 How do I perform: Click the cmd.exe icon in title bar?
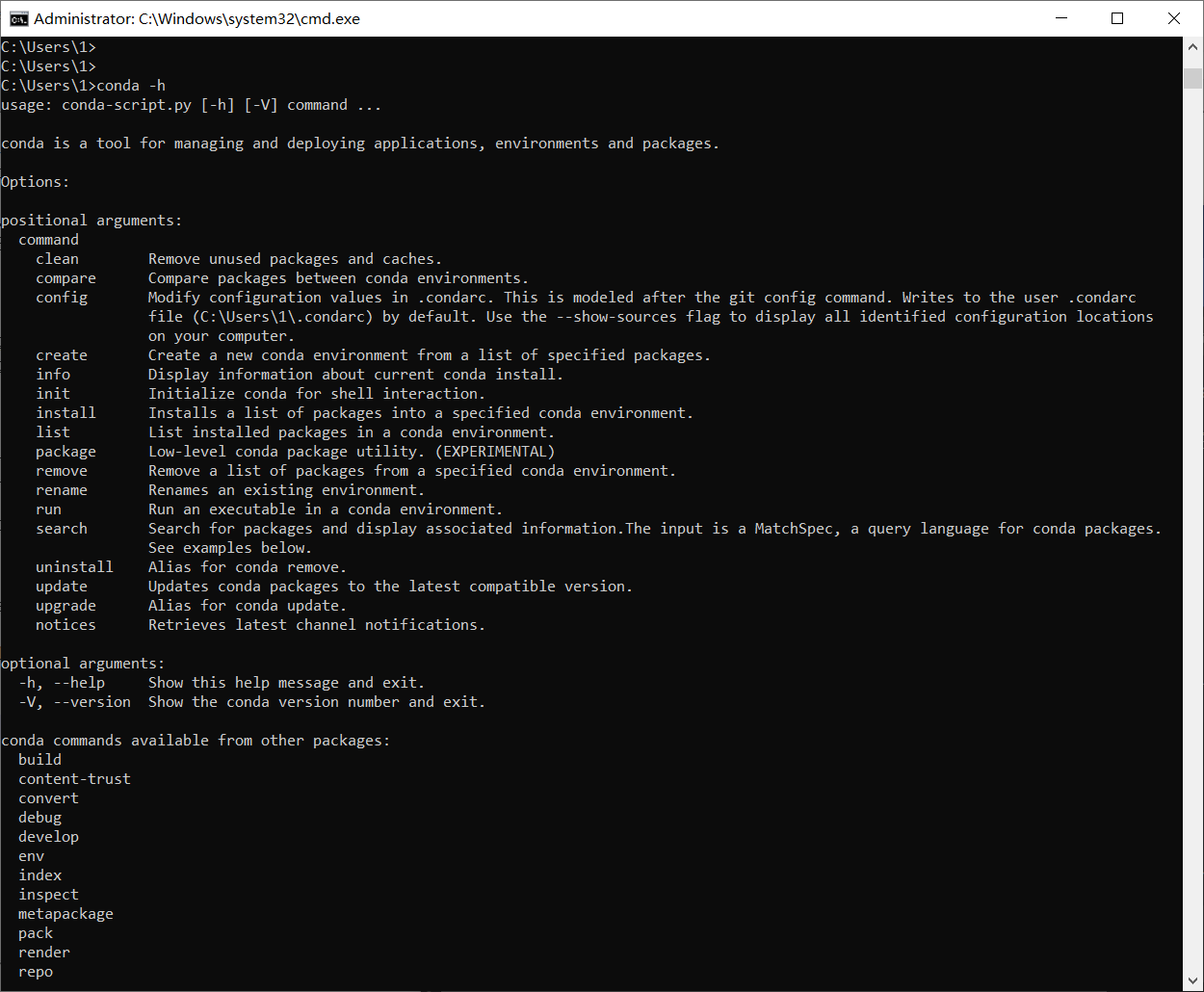pos(18,18)
